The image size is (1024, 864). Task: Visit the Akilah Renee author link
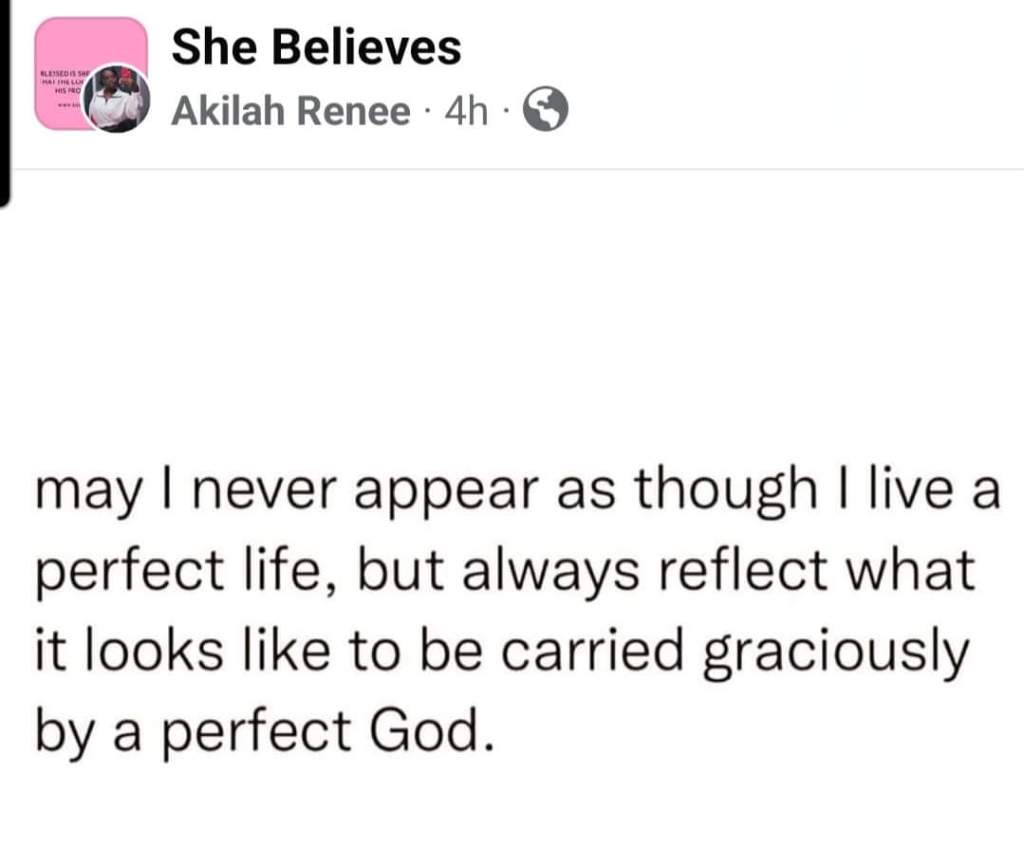point(290,112)
